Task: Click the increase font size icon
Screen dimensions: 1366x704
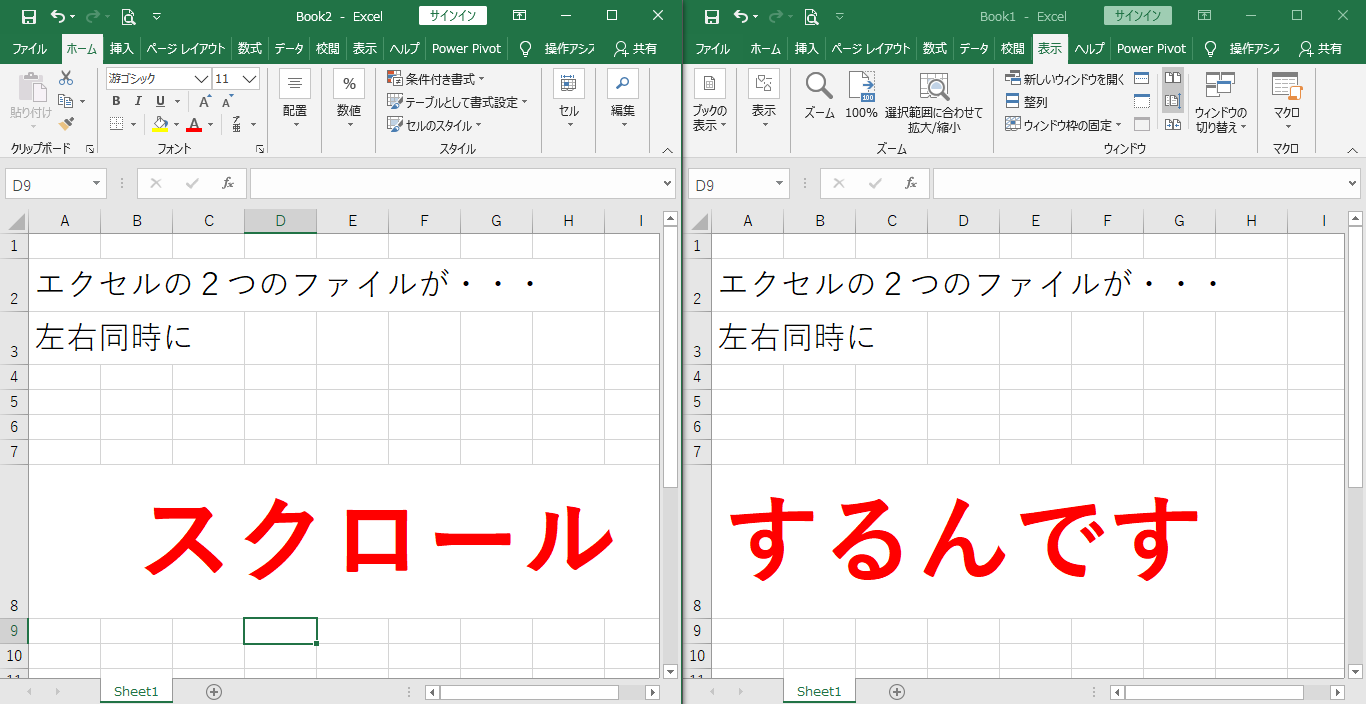Action: 205,101
